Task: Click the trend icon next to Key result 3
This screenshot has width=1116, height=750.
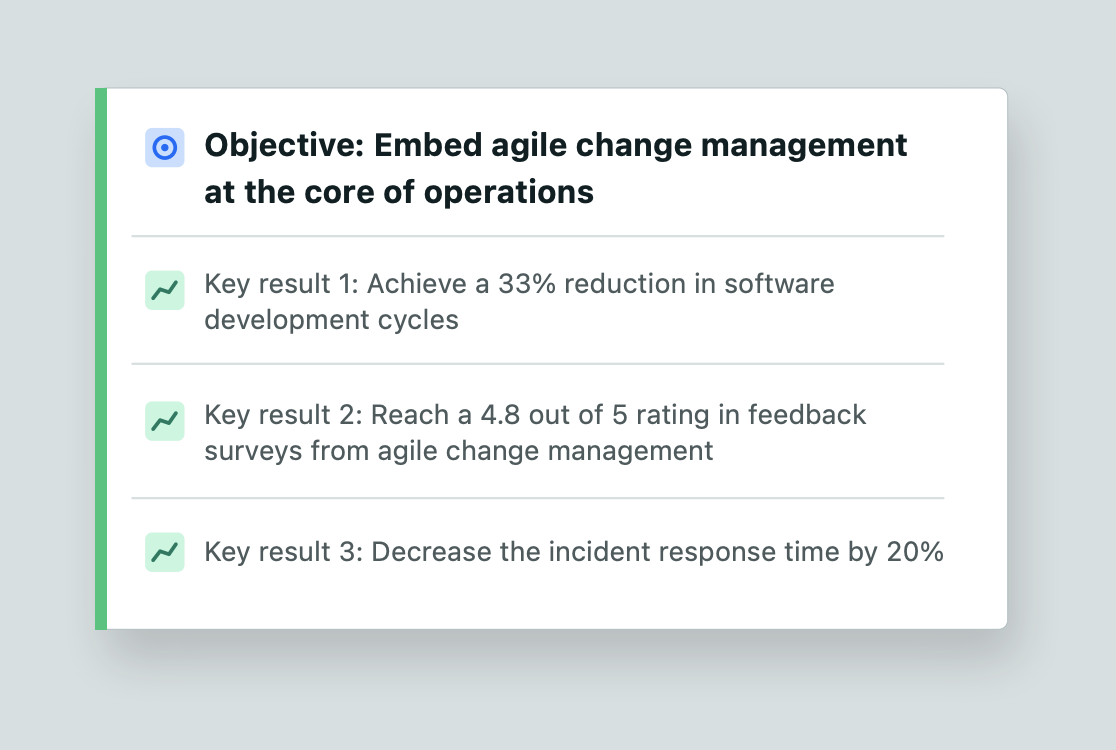Action: pos(164,551)
